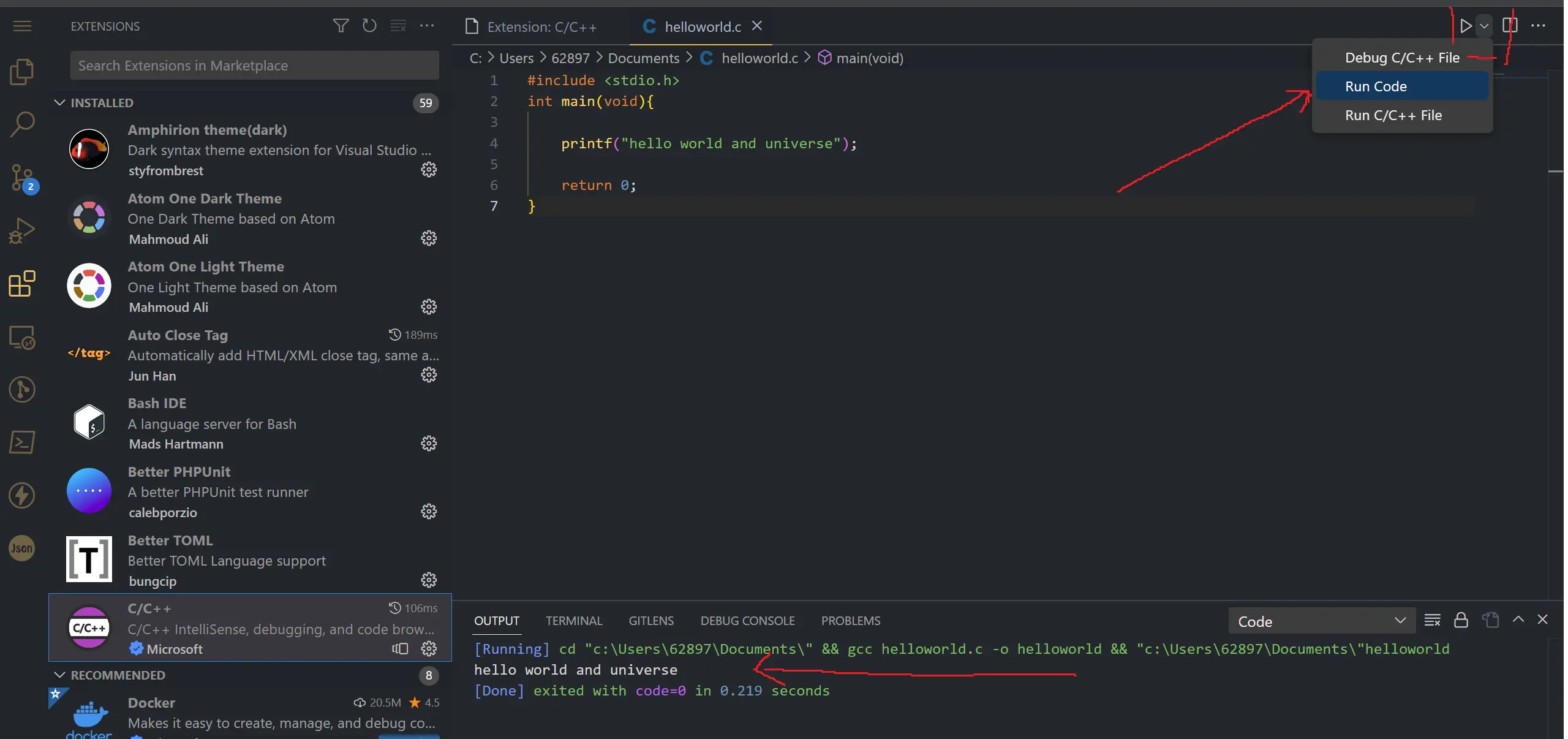Clear extensions search results icon
The height and width of the screenshot is (739, 1568).
[398, 26]
